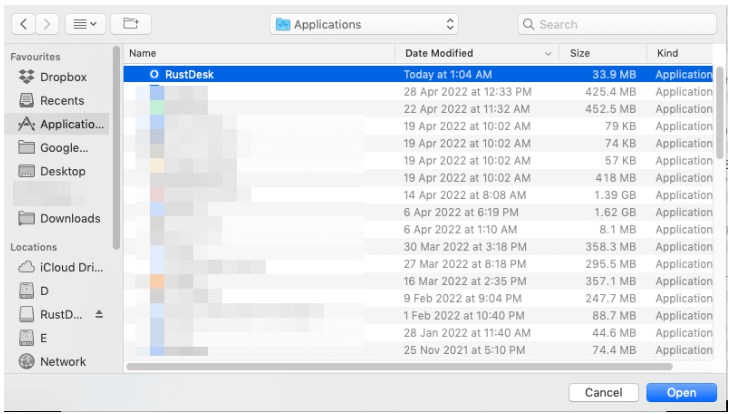The image size is (734, 414).
Task: Eject the RustD... volume
Action: click(x=99, y=314)
